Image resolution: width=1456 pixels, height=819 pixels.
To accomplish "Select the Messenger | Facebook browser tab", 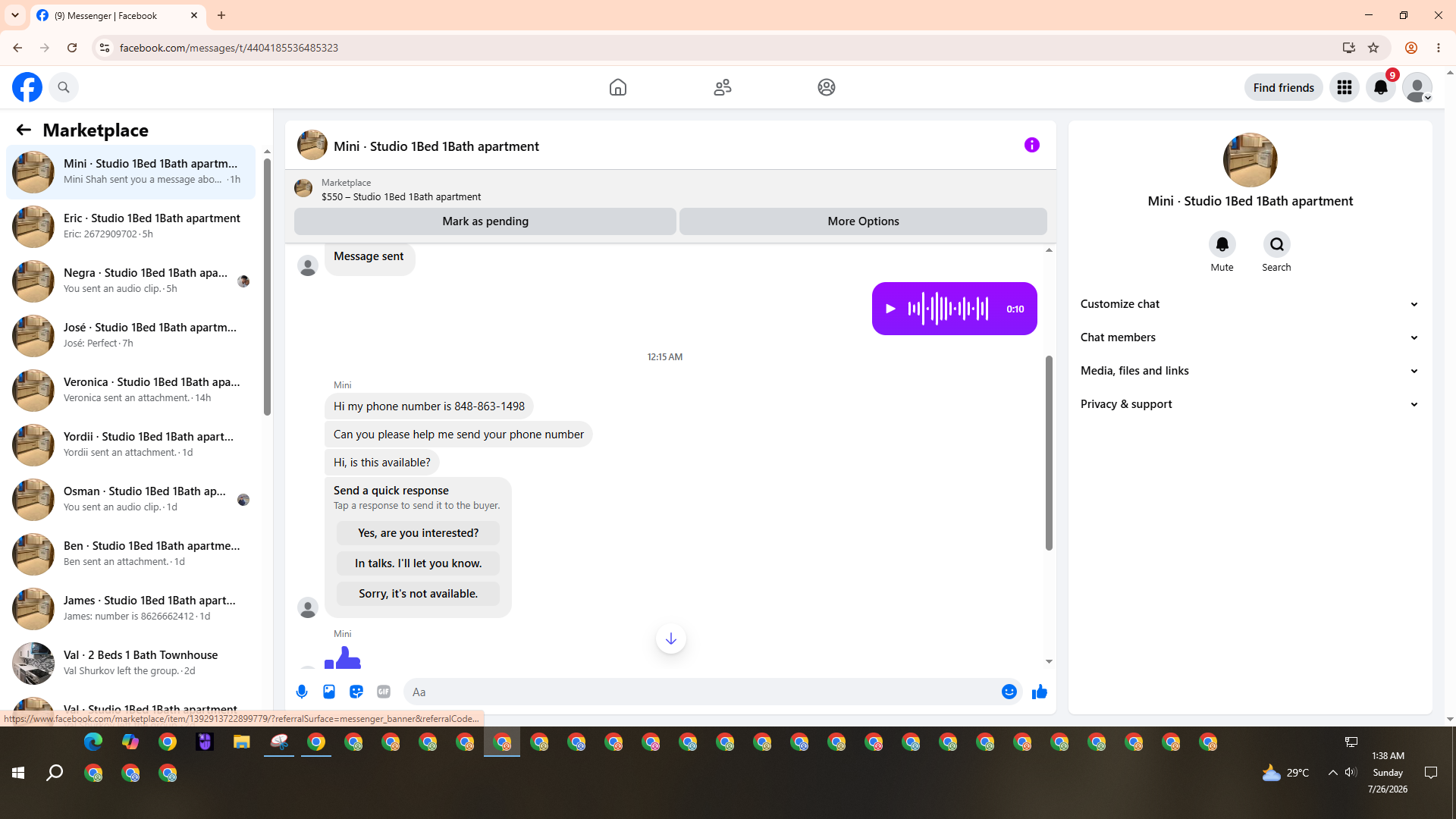I will click(119, 15).
